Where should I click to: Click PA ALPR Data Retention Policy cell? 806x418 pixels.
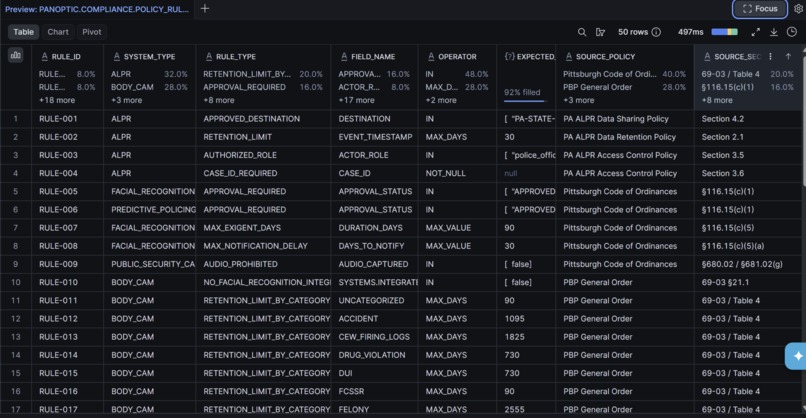click(625, 137)
